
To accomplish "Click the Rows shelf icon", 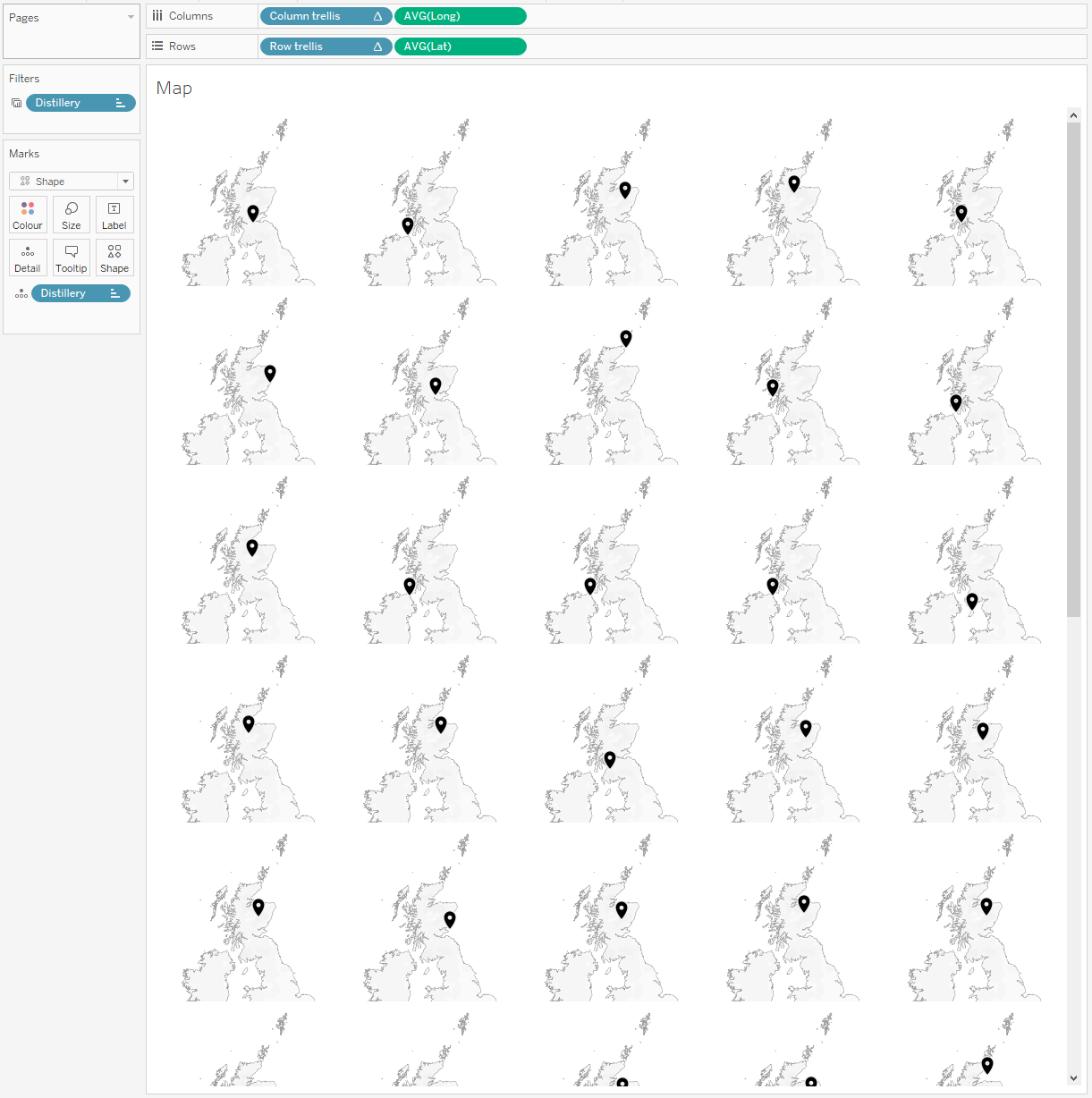I will point(157,46).
